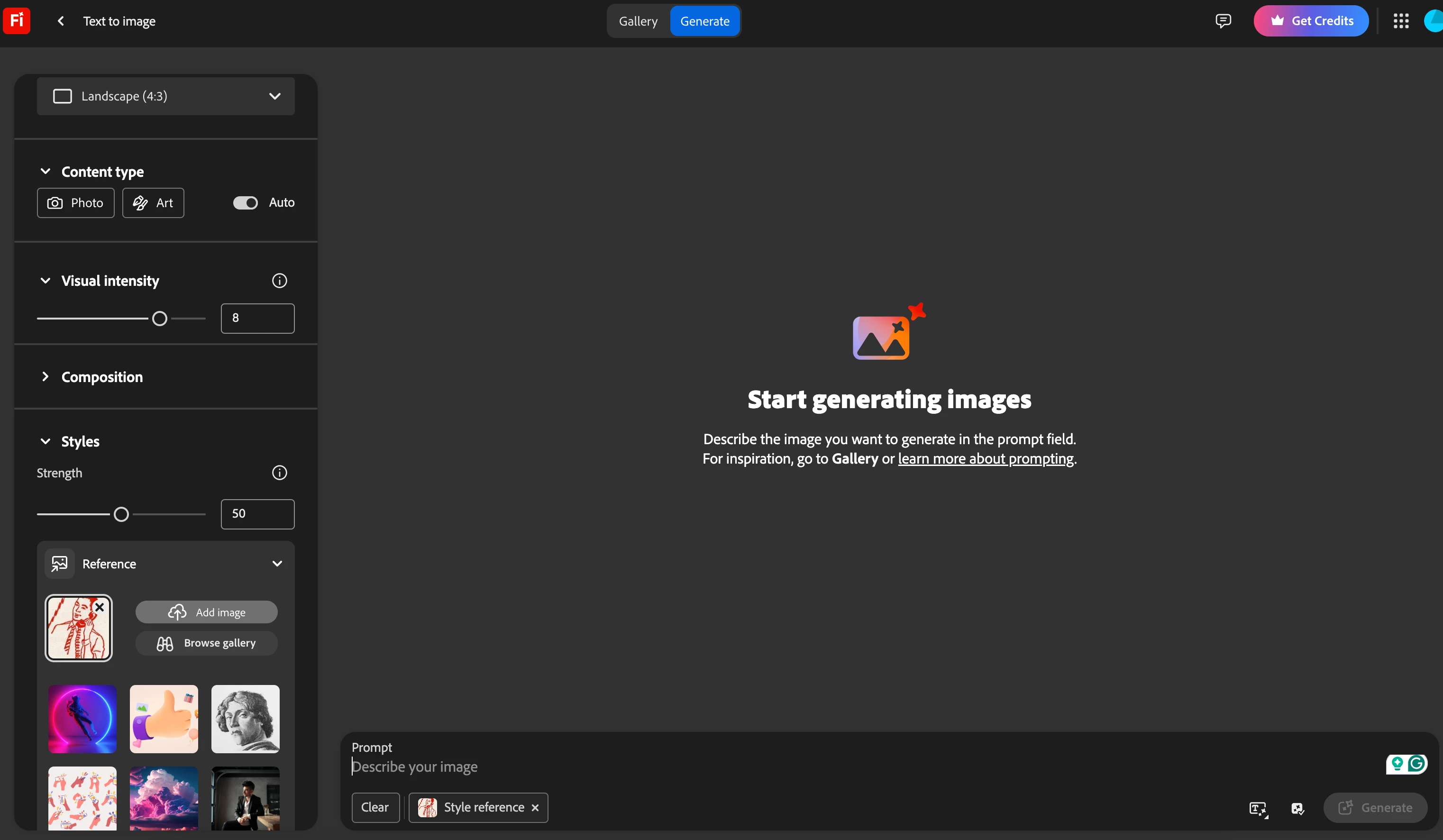Open the feedback chat bubble icon
This screenshot has height=840, width=1443.
tap(1223, 21)
